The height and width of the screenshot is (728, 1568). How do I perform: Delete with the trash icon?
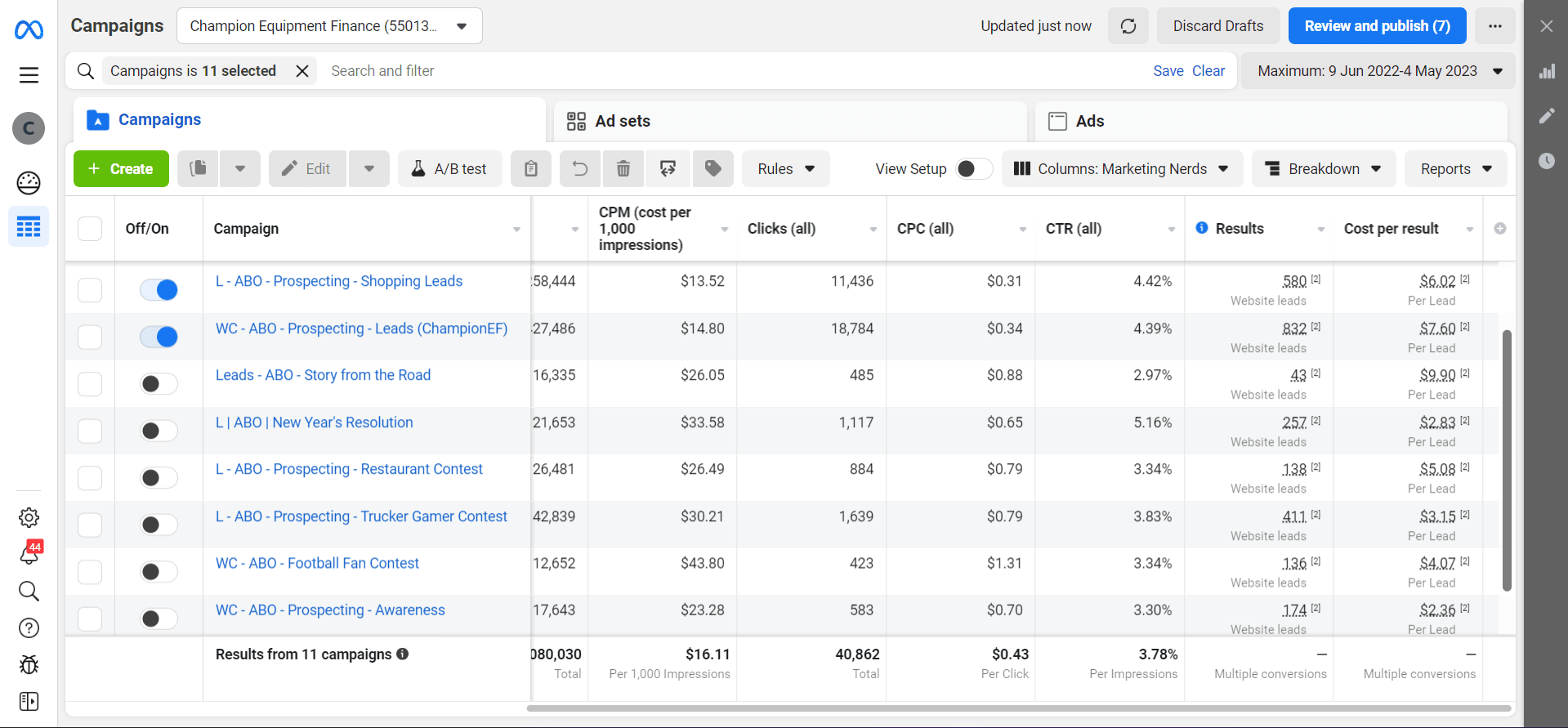pyautogui.click(x=623, y=168)
